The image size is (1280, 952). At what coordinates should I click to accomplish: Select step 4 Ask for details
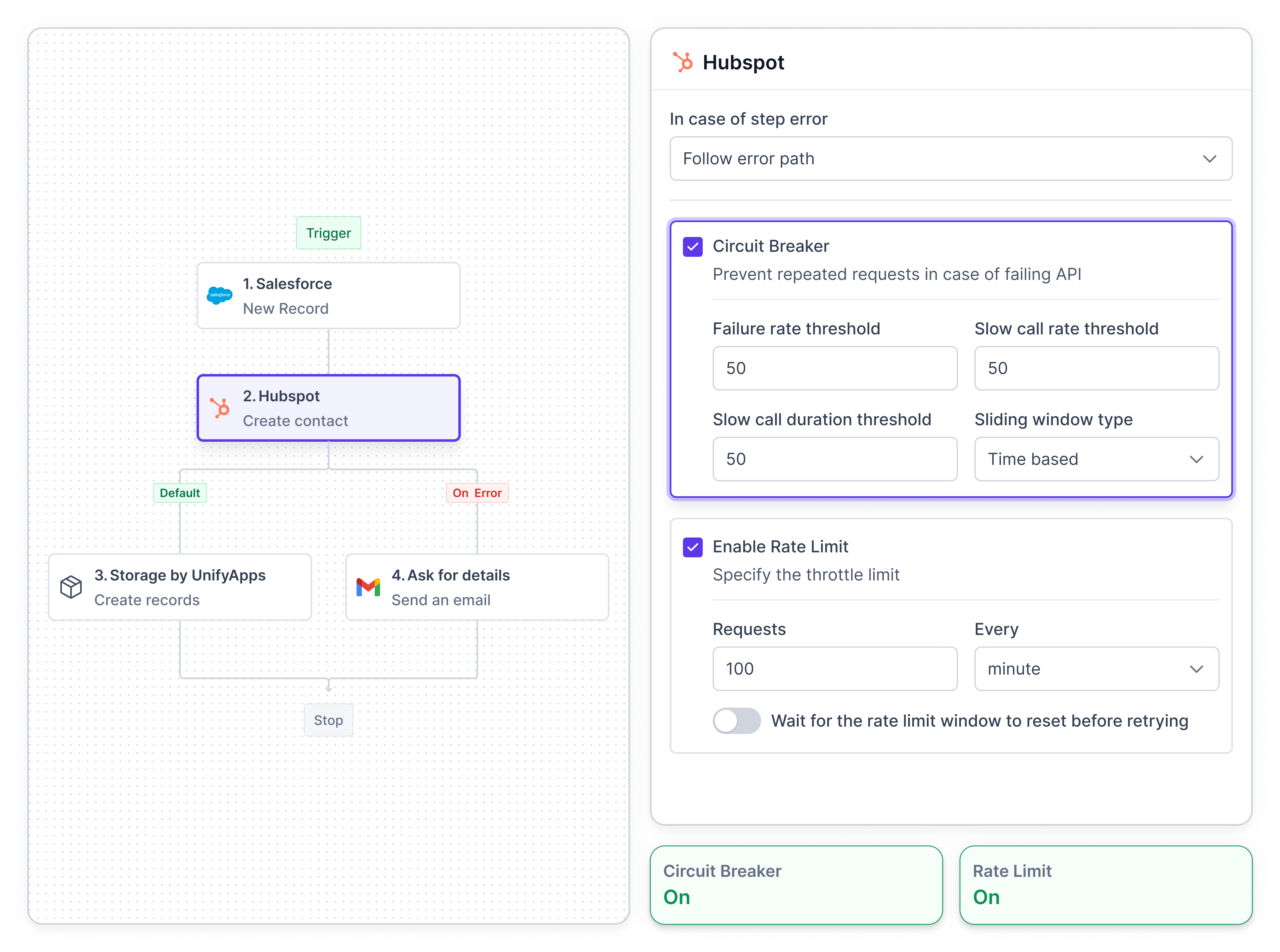click(477, 587)
